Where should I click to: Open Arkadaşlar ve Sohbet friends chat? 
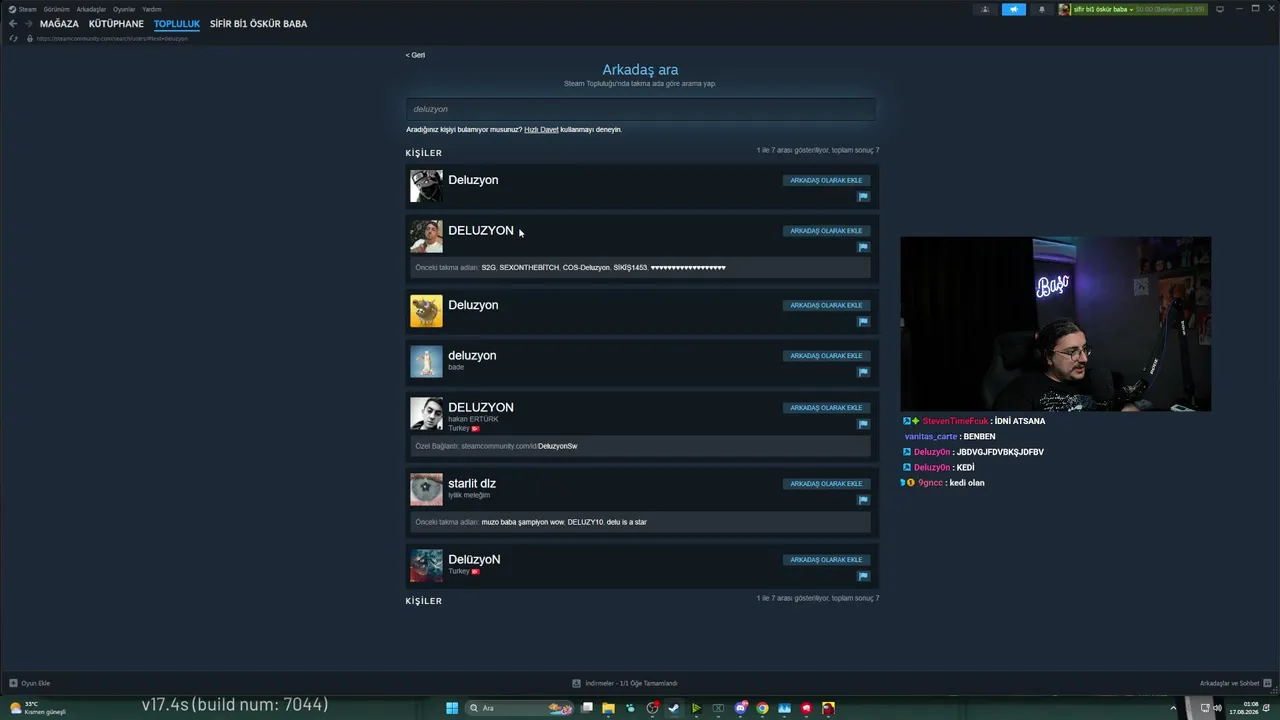(1234, 683)
